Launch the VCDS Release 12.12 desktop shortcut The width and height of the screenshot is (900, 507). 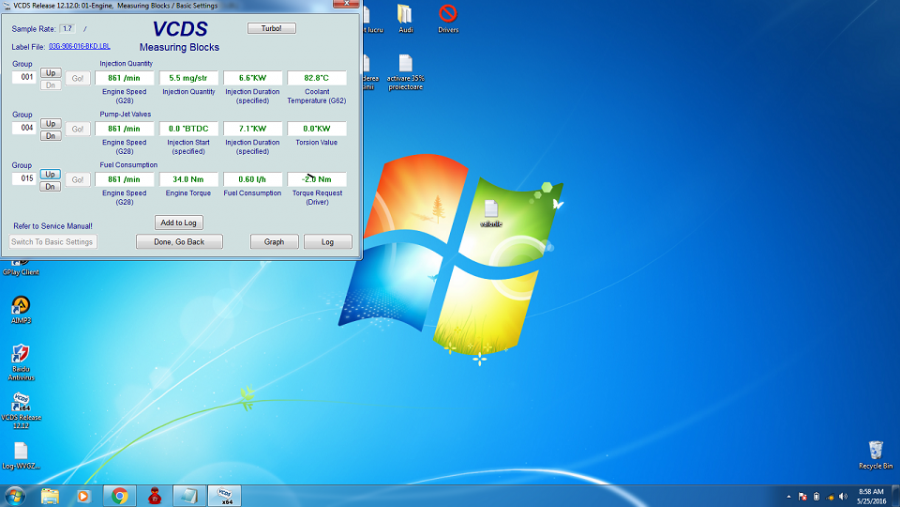(20, 403)
